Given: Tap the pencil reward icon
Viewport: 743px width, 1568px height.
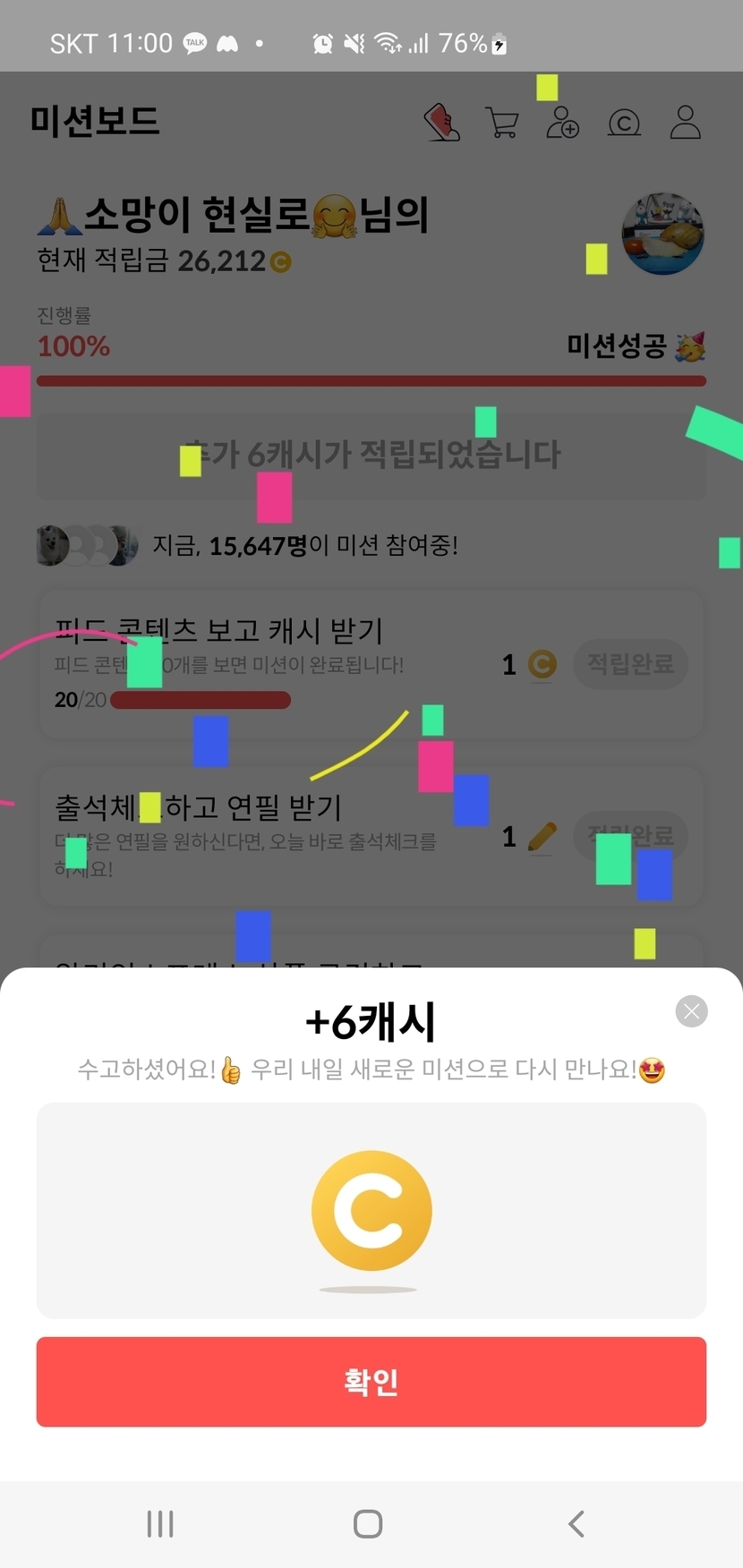Looking at the screenshot, I should [x=542, y=837].
